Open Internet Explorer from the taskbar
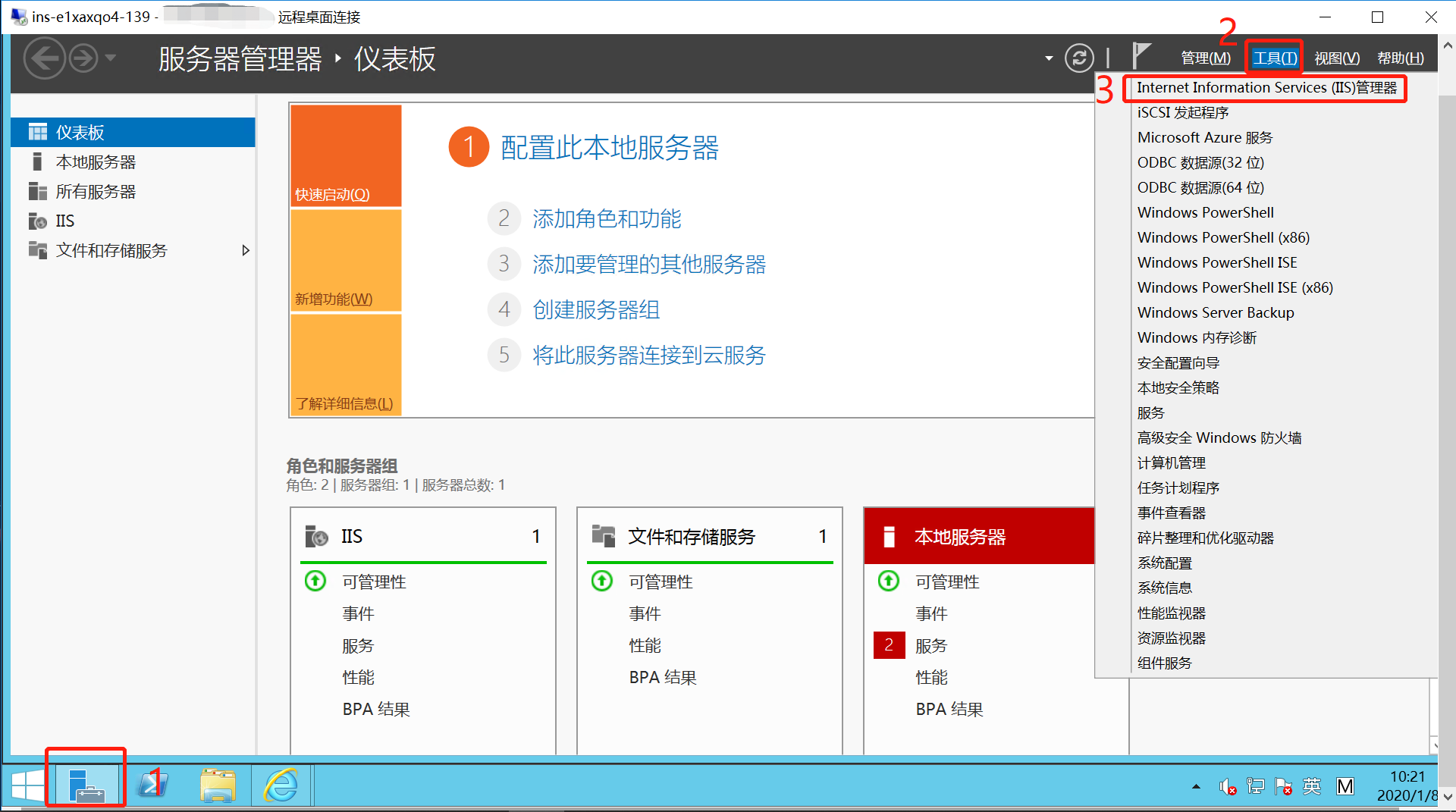 click(x=281, y=785)
